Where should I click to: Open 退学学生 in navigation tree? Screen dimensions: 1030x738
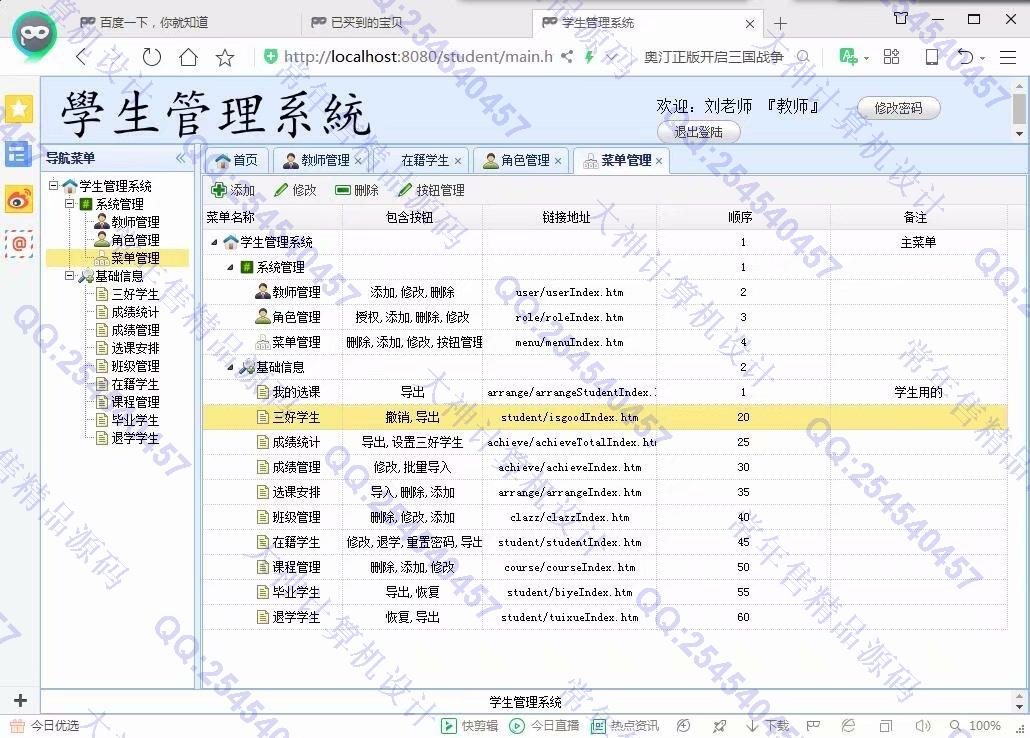(x=135, y=438)
